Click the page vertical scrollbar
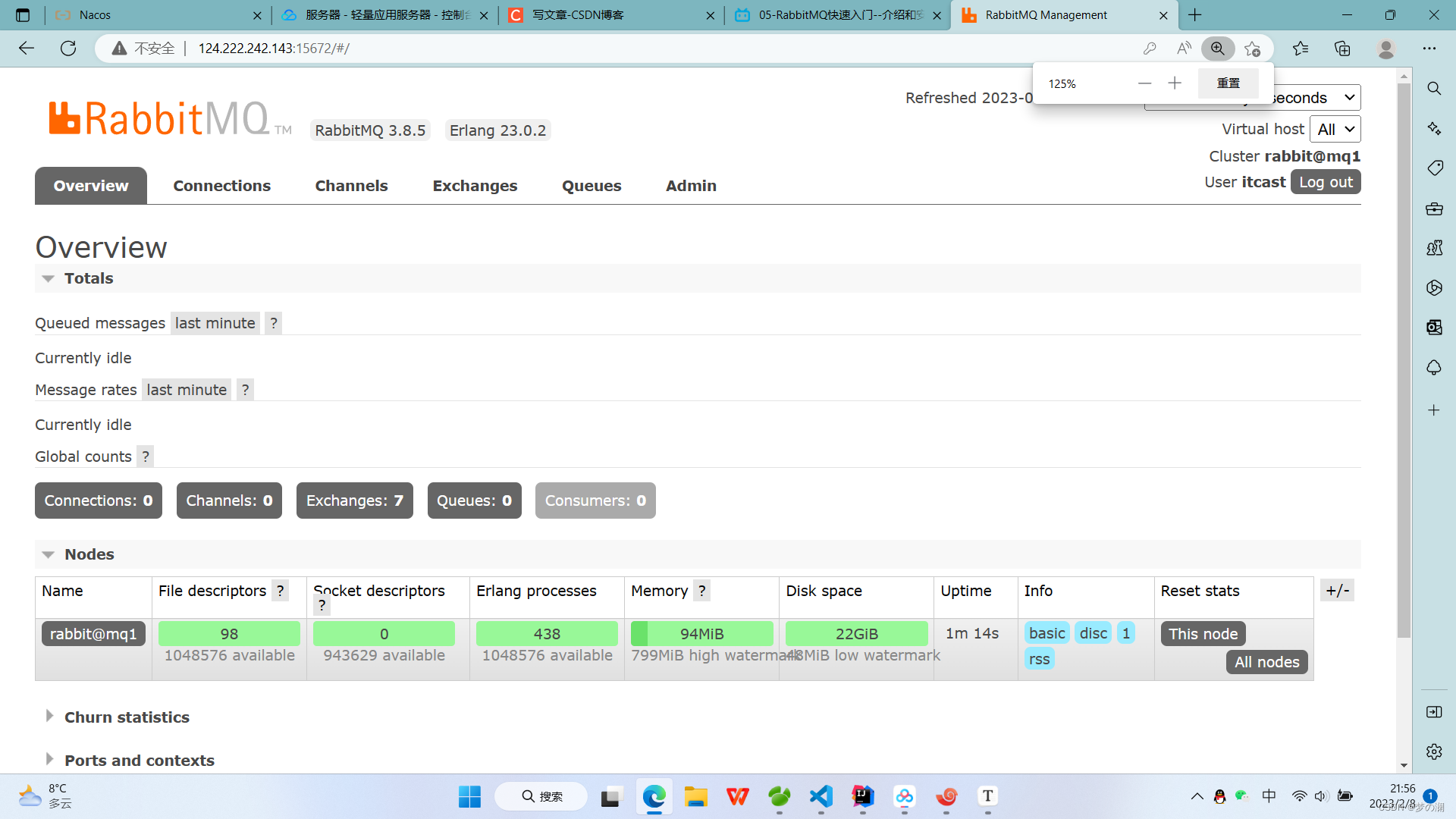The image size is (1456, 819). point(1404,360)
